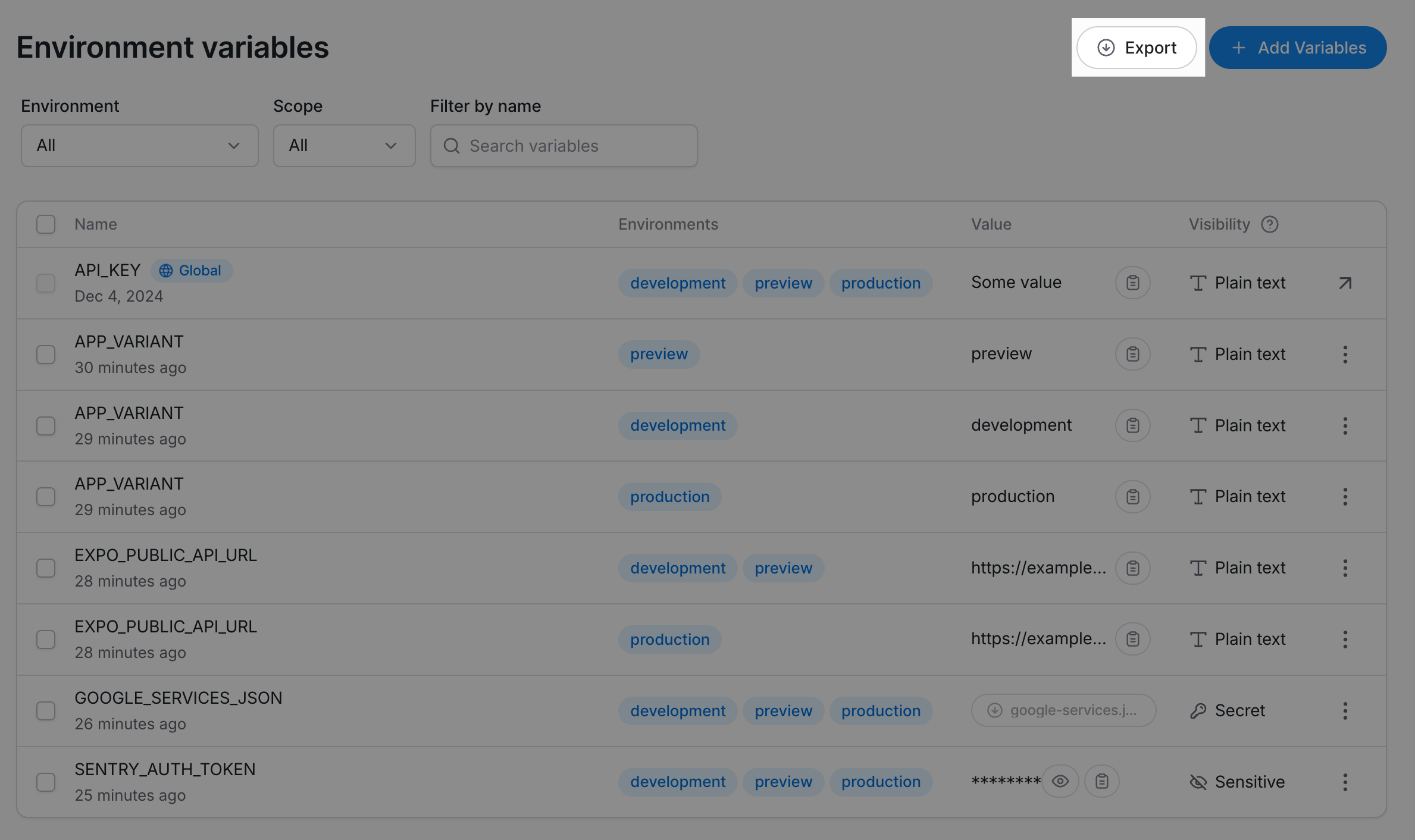Expand the Environment filter dropdown

point(139,146)
